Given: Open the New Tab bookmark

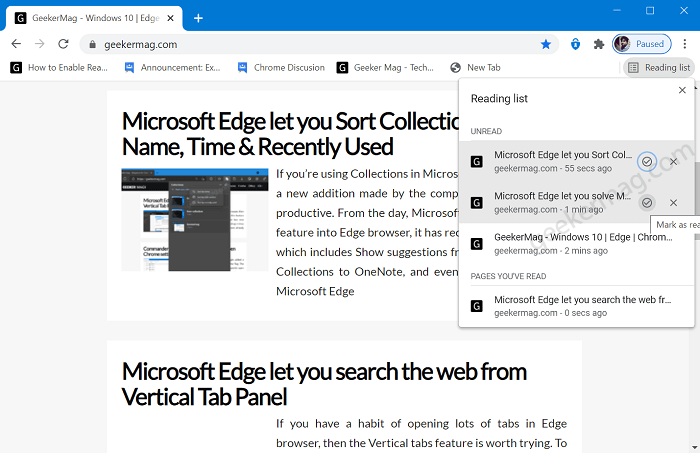Looking at the screenshot, I should [475, 67].
